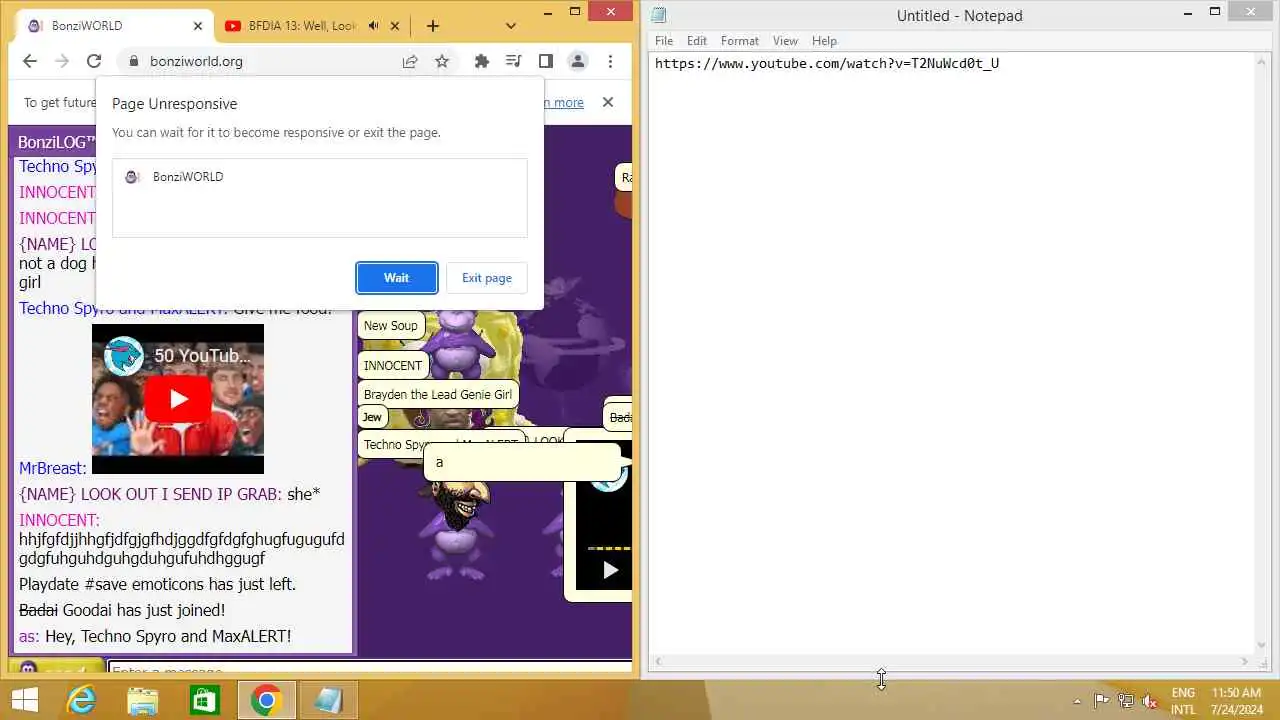Dismiss the Chrome notification bar
The width and height of the screenshot is (1280, 720).
pos(607,102)
